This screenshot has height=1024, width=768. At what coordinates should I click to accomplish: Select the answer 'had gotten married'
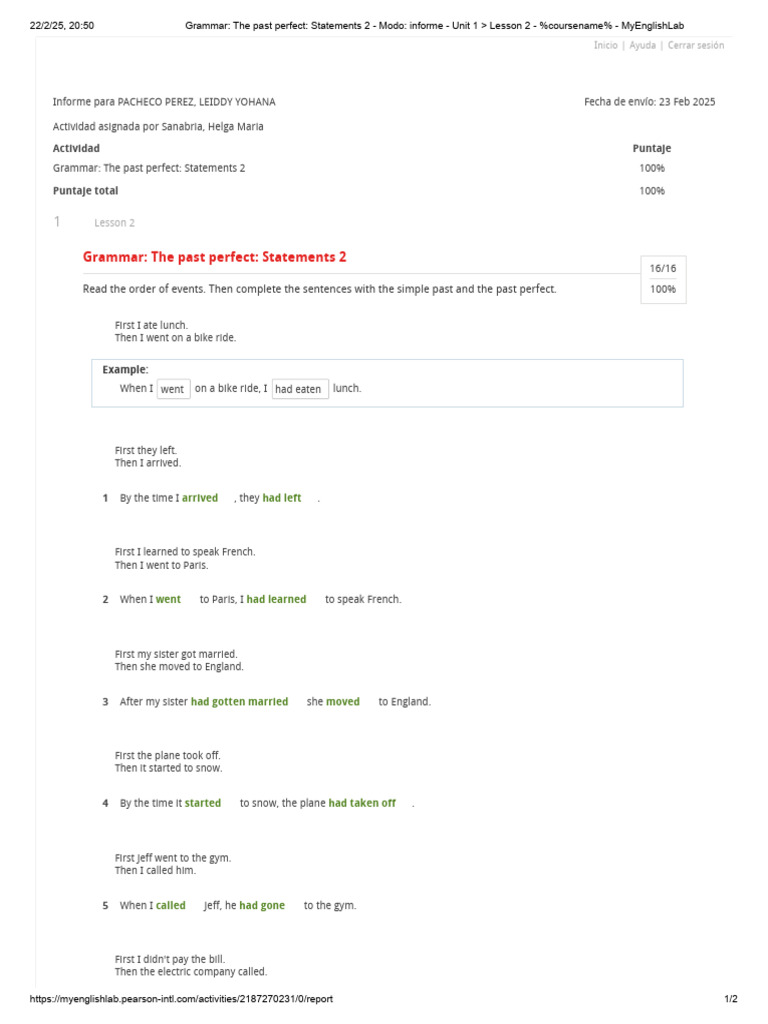pyautogui.click(x=240, y=702)
